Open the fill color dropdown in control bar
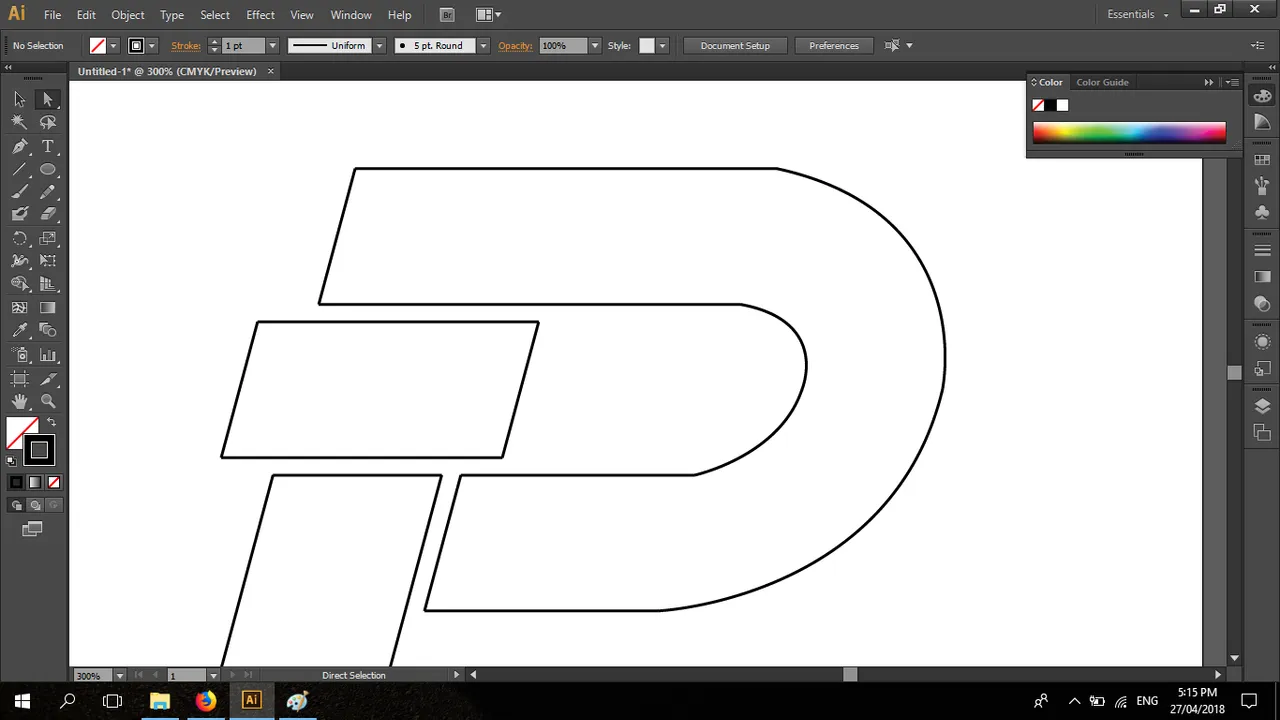Viewport: 1280px width, 720px height. coord(113,46)
